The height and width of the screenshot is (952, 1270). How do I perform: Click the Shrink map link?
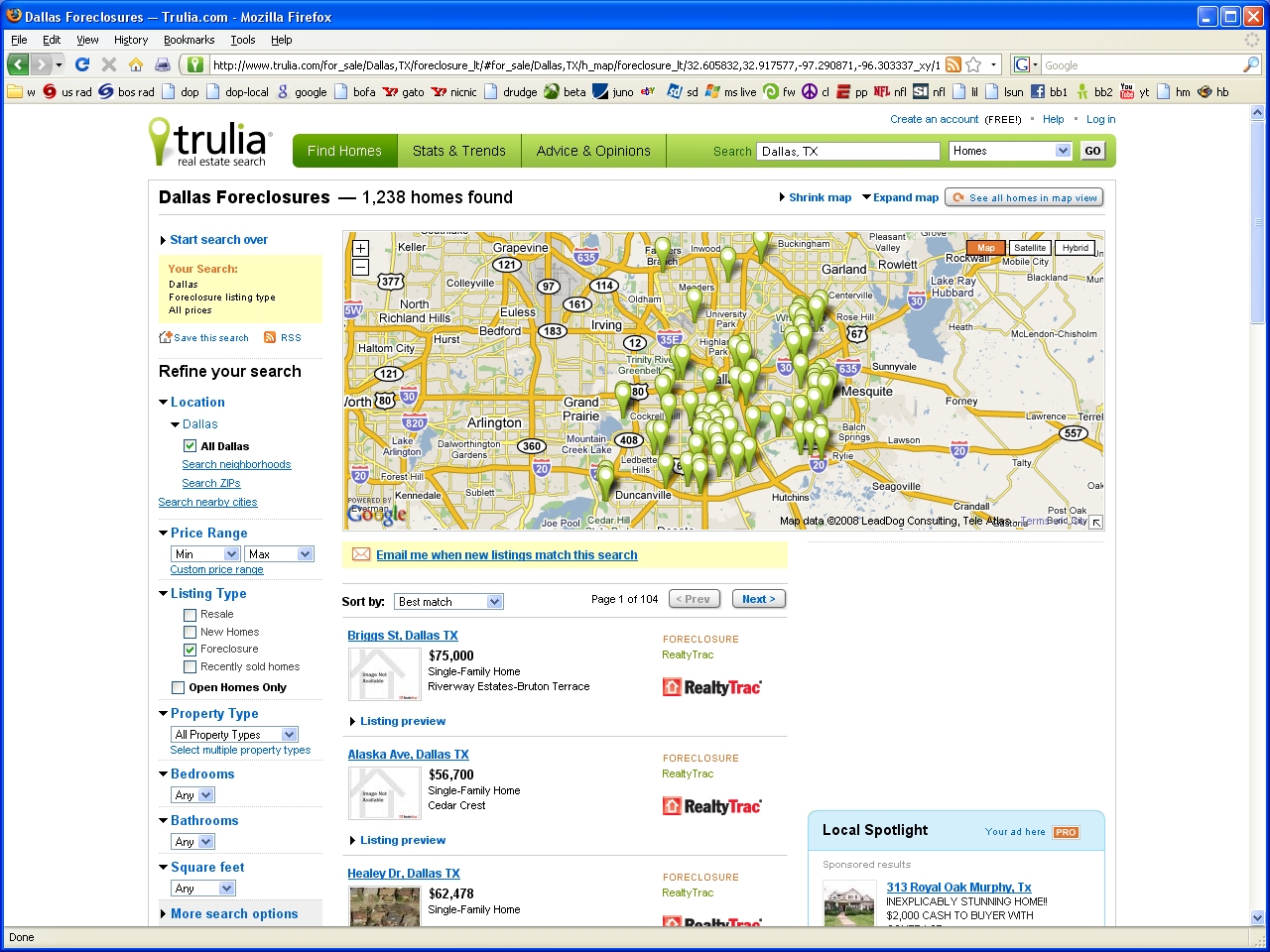[815, 197]
